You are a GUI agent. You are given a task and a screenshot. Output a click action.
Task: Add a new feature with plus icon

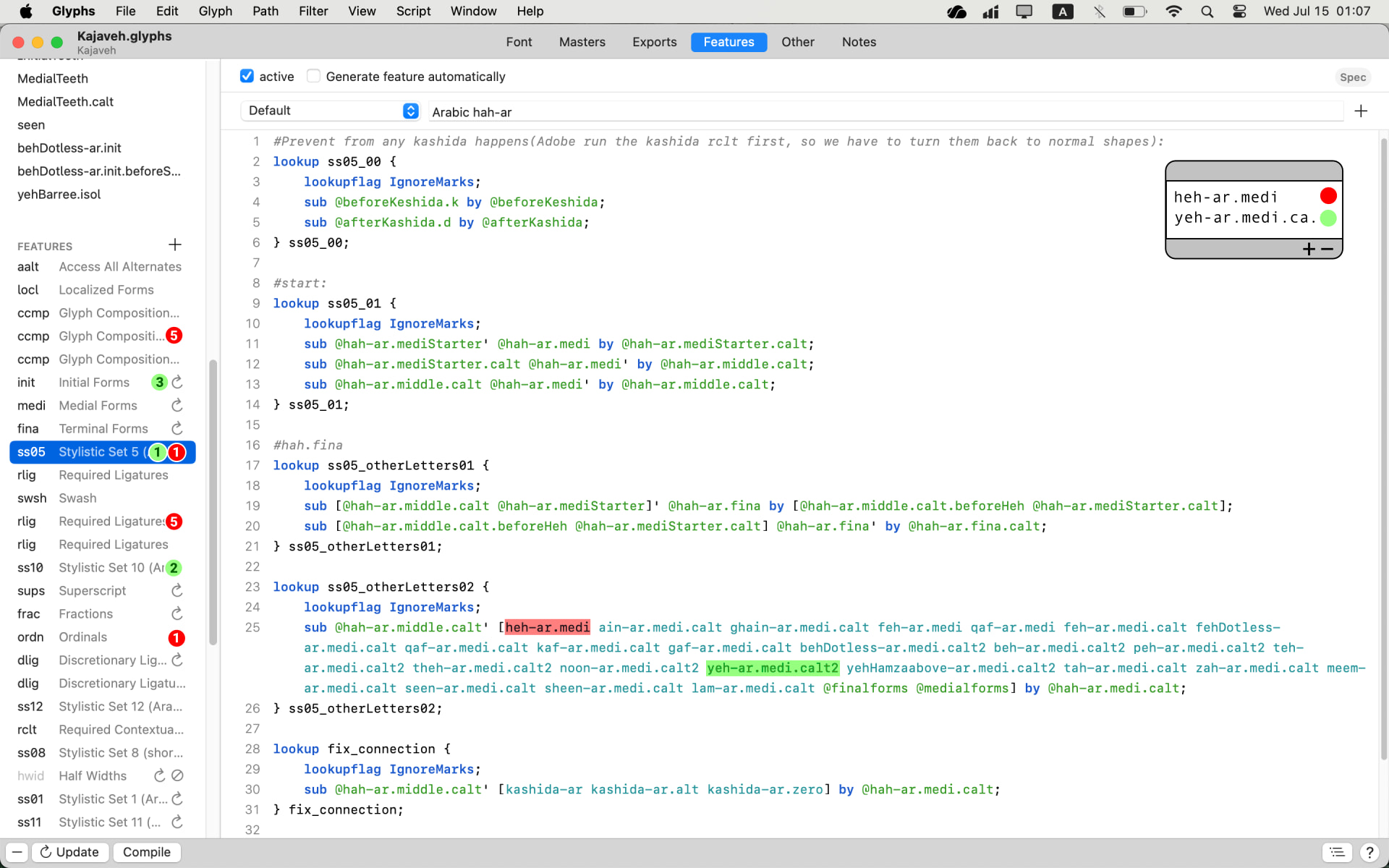point(175,245)
